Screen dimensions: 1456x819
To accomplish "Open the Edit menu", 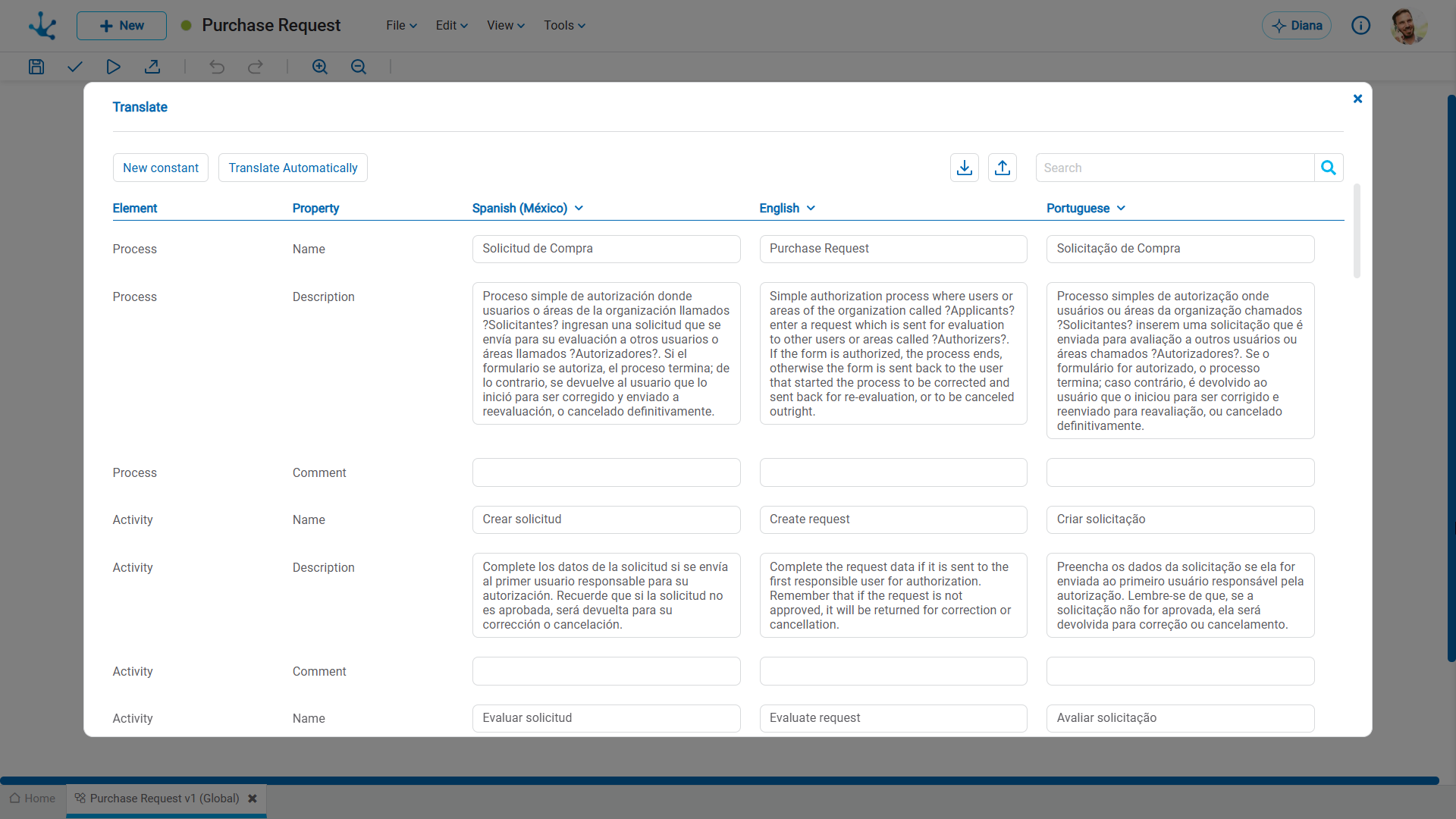I will click(x=451, y=25).
